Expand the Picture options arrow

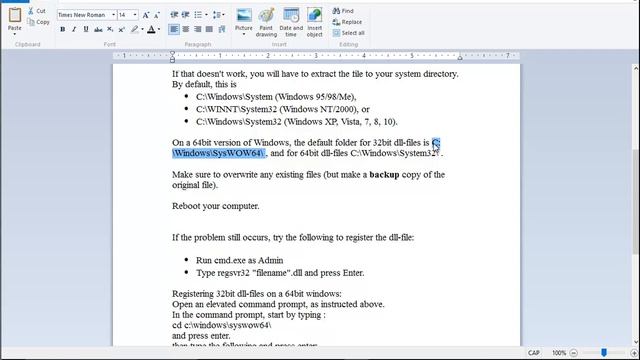[244, 34]
